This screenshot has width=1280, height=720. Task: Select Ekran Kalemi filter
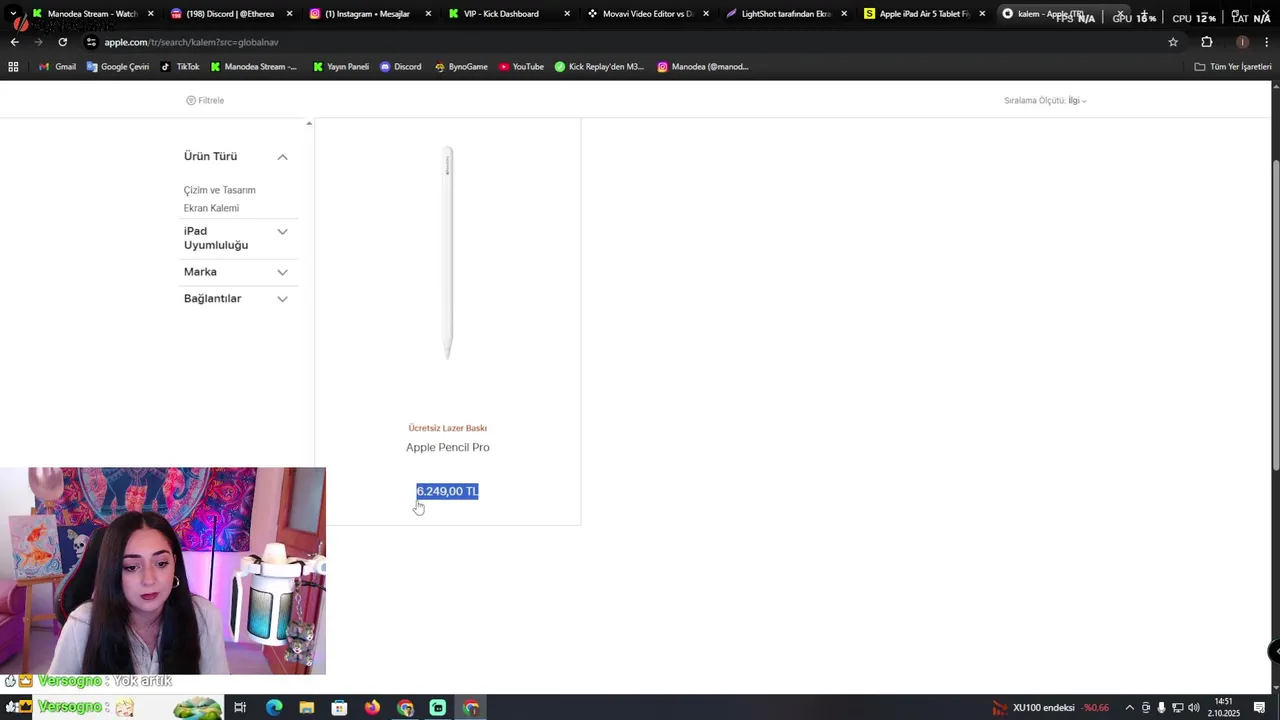[x=211, y=208]
